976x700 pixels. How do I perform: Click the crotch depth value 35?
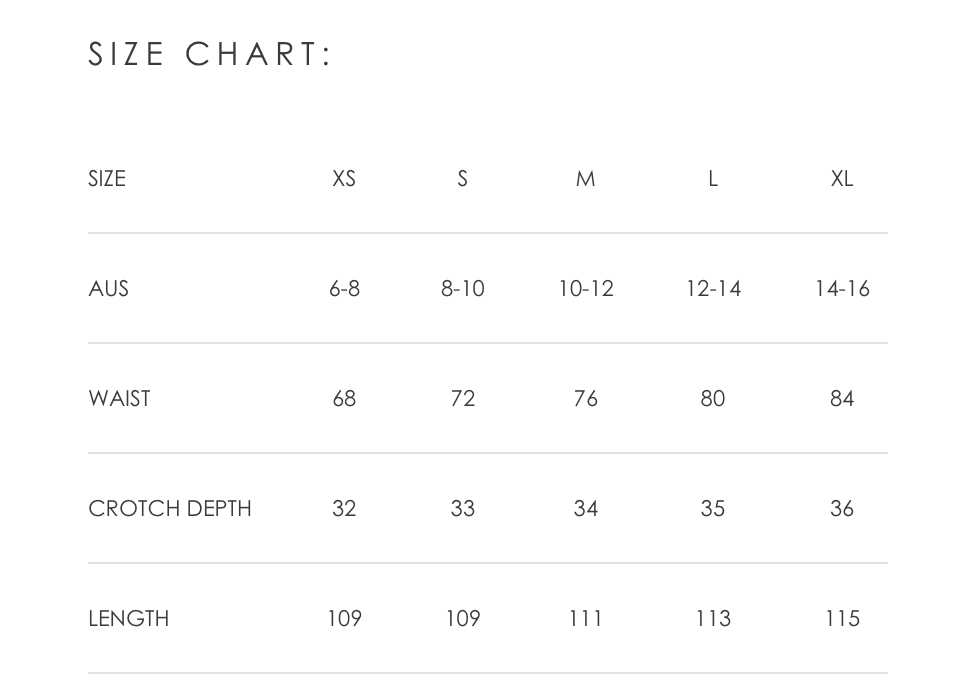713,508
